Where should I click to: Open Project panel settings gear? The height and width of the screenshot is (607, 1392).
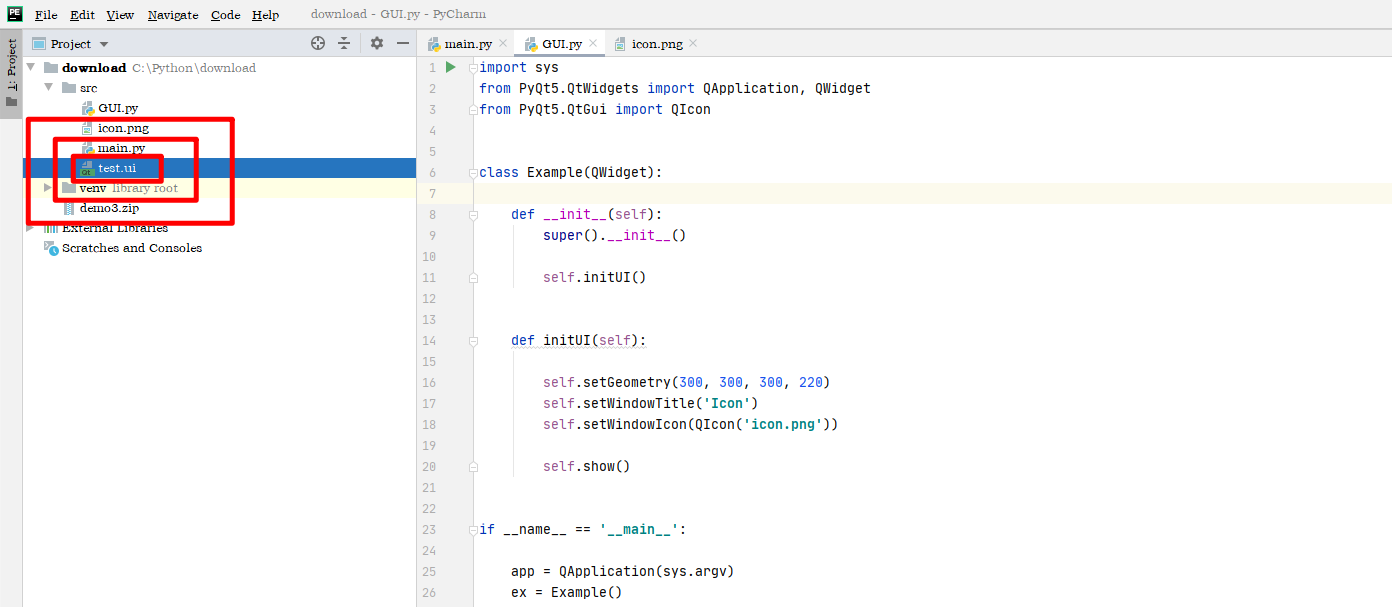tap(377, 43)
